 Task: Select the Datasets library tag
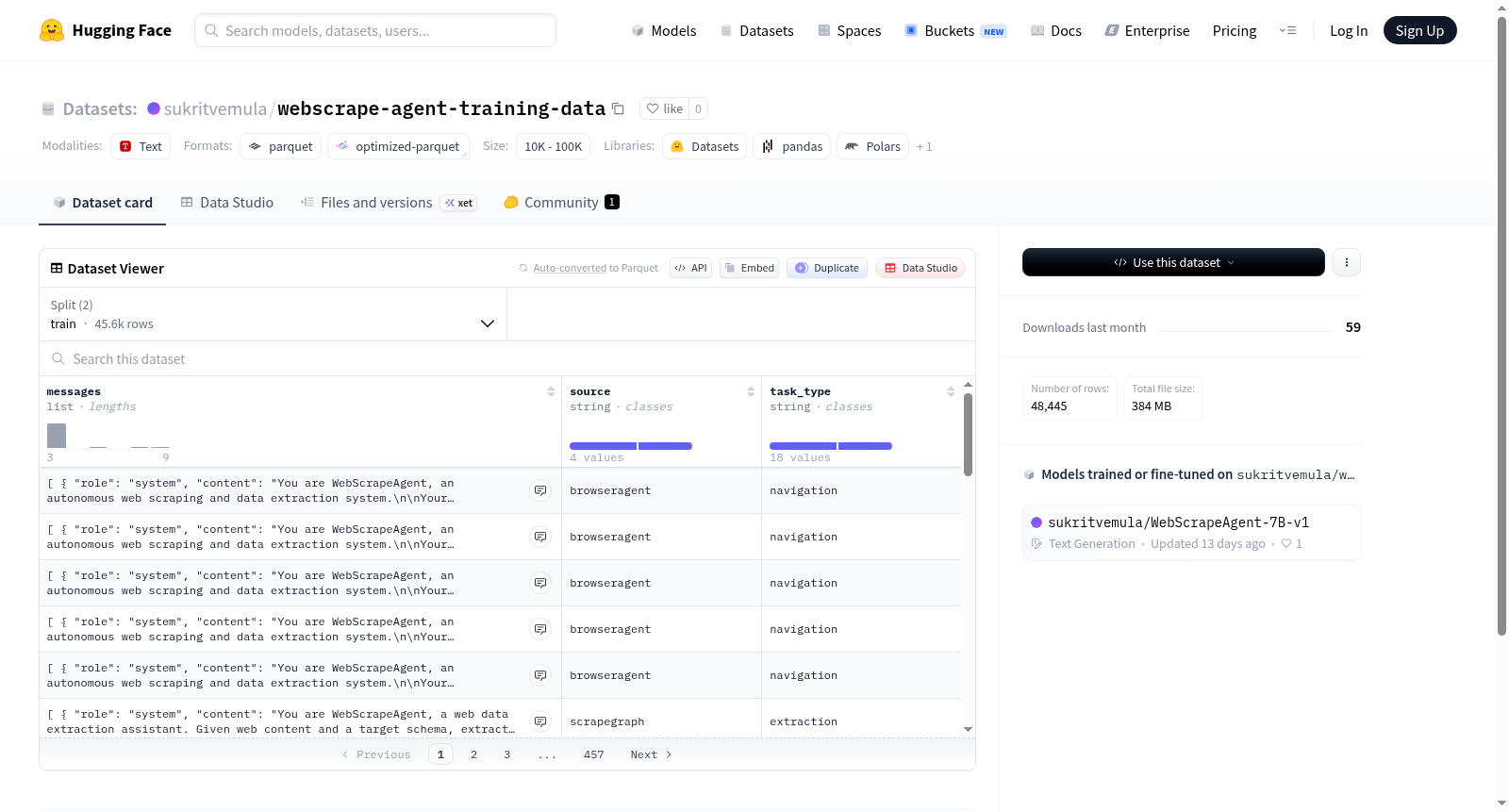(x=705, y=146)
